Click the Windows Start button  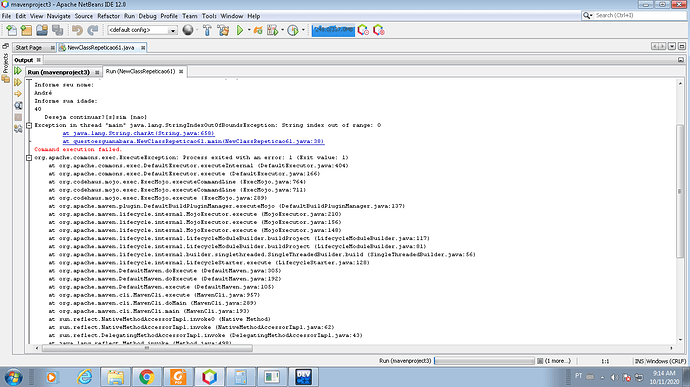(x=13, y=377)
